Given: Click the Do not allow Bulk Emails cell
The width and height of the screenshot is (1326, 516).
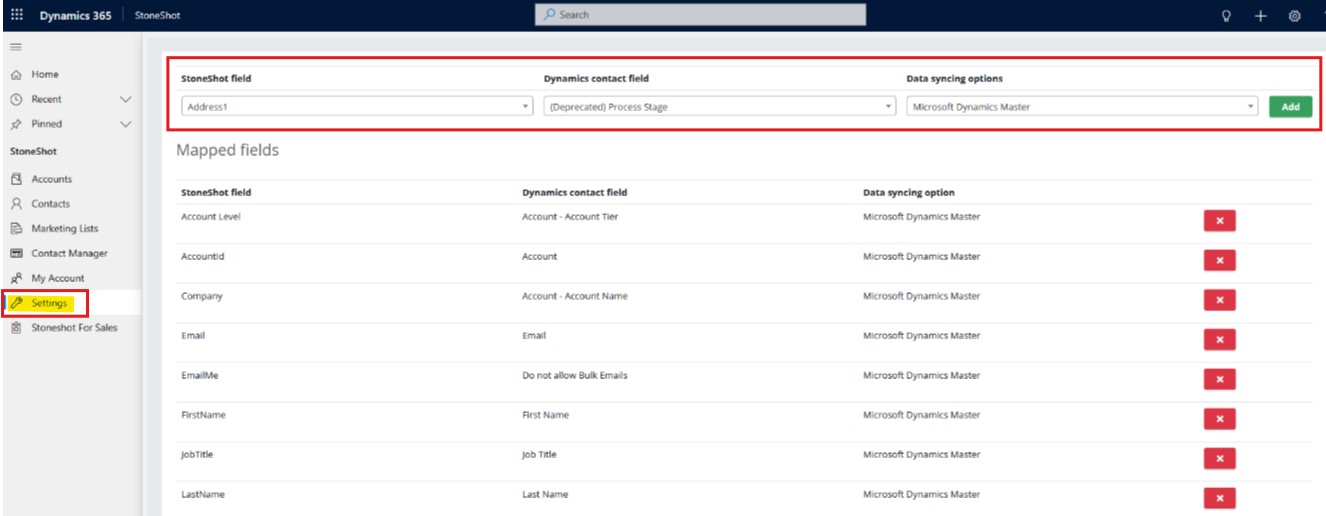Looking at the screenshot, I should coord(575,376).
